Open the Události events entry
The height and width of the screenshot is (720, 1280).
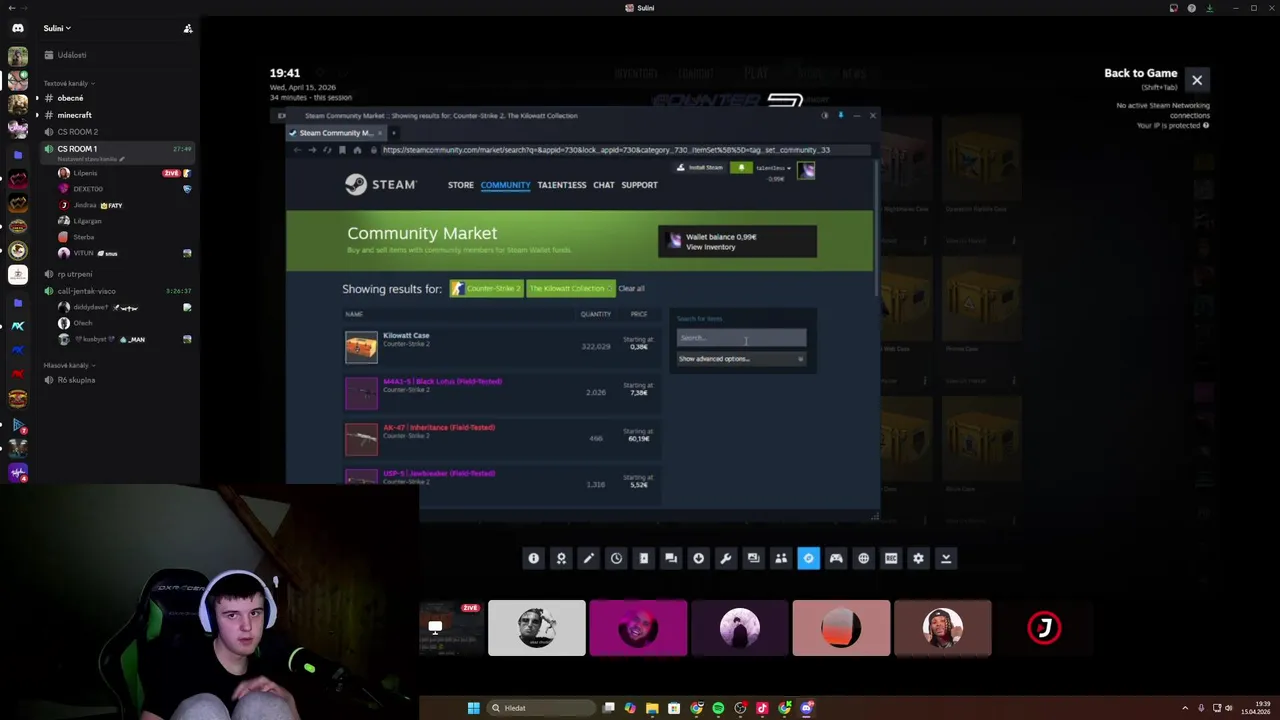coord(117,55)
